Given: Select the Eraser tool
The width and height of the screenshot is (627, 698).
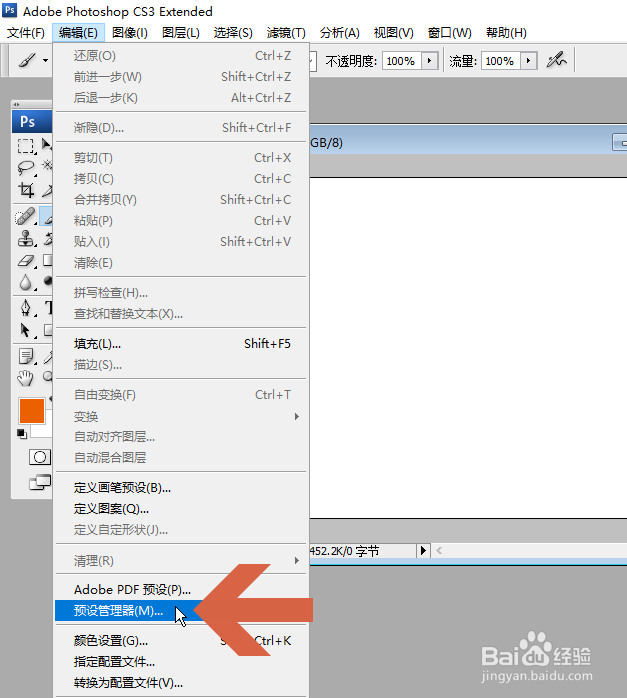Looking at the screenshot, I should tap(25, 260).
